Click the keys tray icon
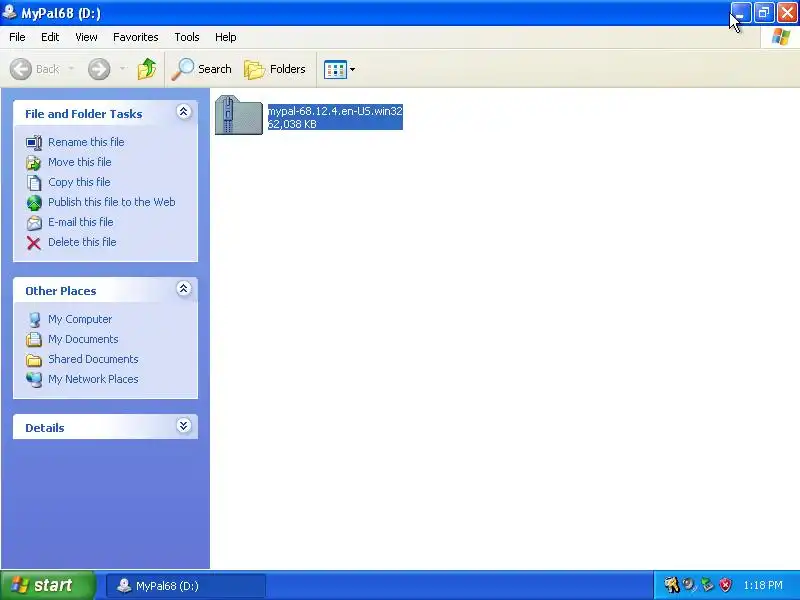 [671, 585]
